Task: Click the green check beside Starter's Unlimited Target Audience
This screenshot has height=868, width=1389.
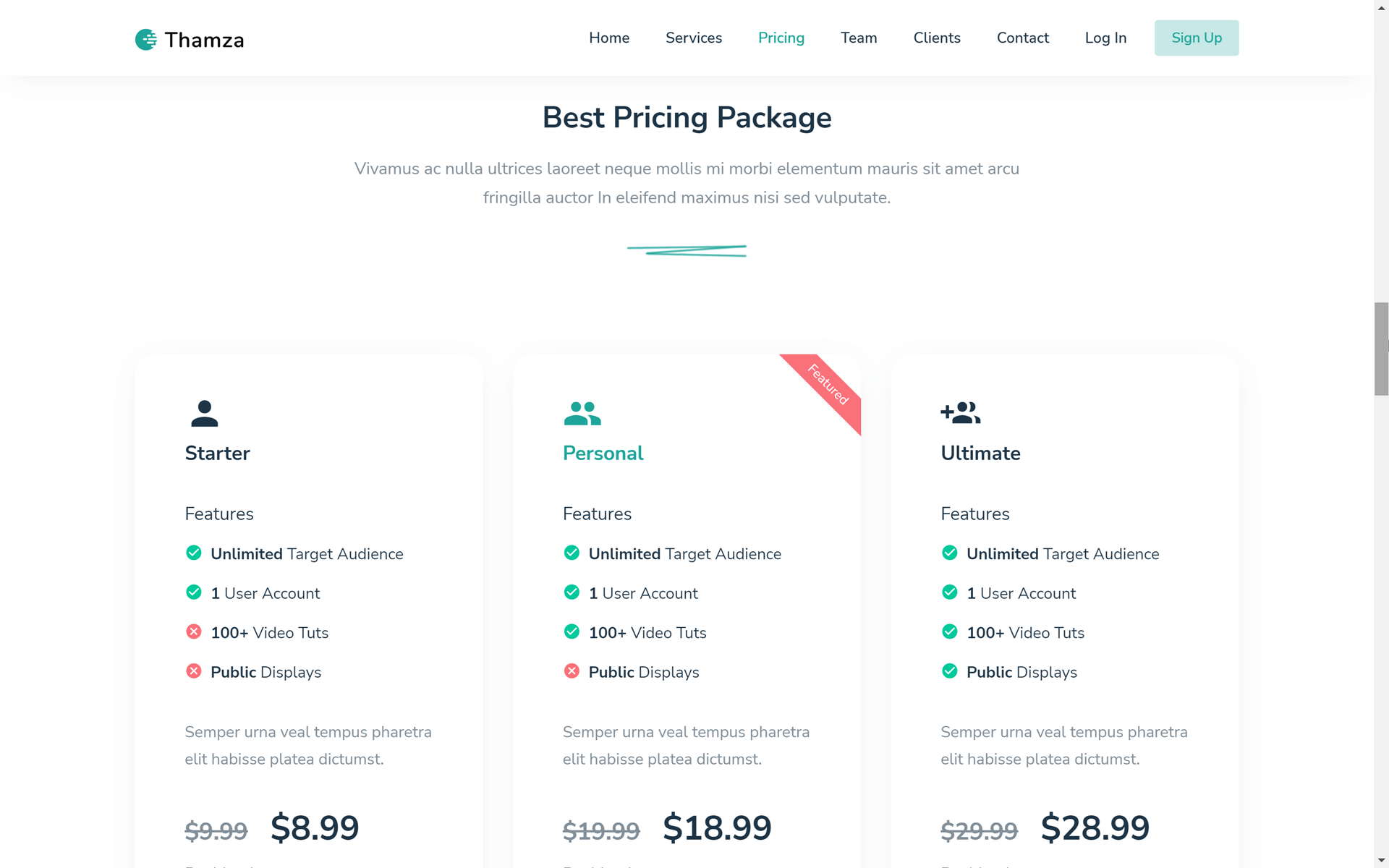Action: (x=194, y=553)
